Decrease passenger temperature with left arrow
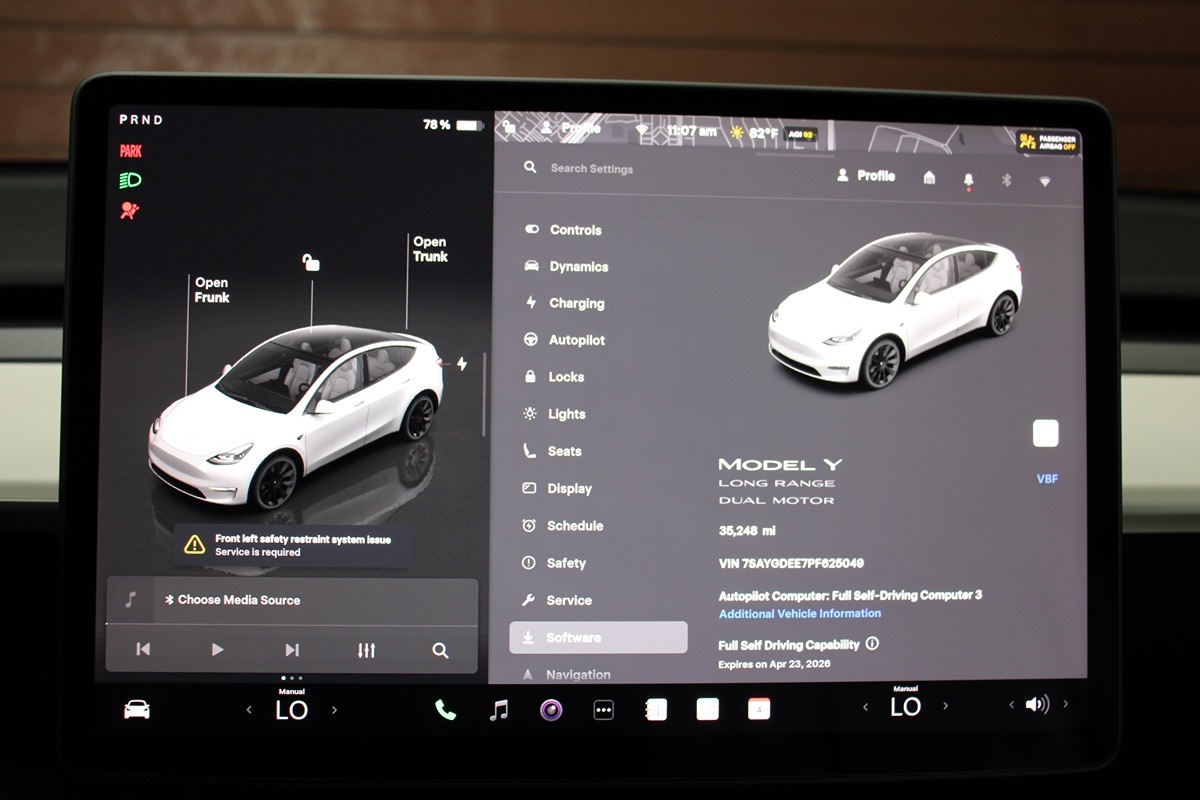This screenshot has height=800, width=1200. pyautogui.click(x=866, y=707)
